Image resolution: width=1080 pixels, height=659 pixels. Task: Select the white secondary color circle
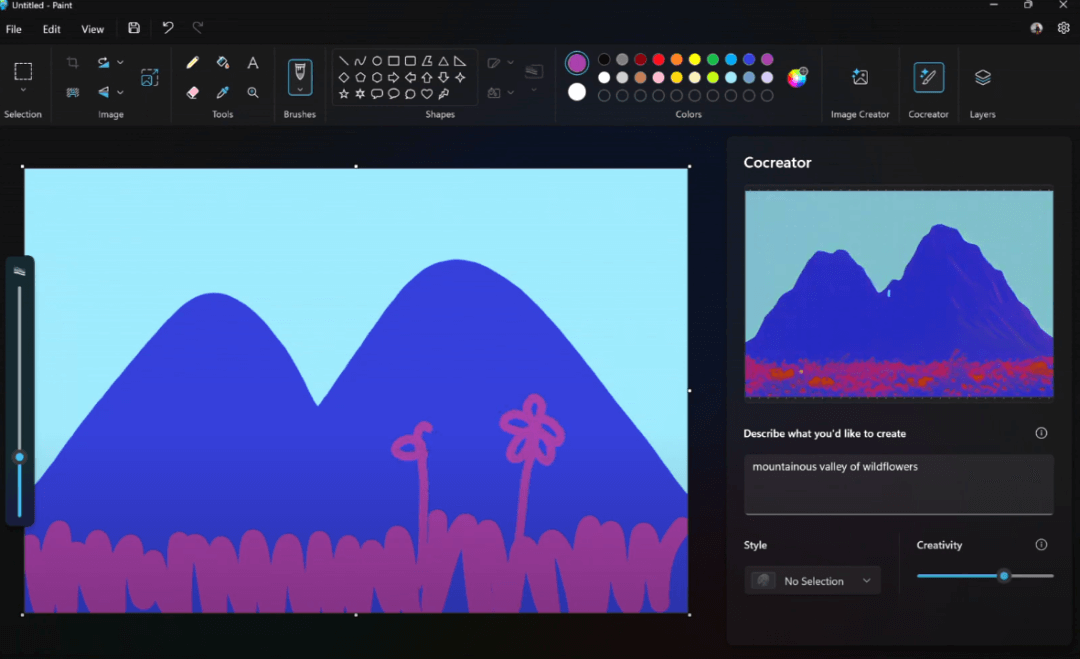(x=577, y=92)
